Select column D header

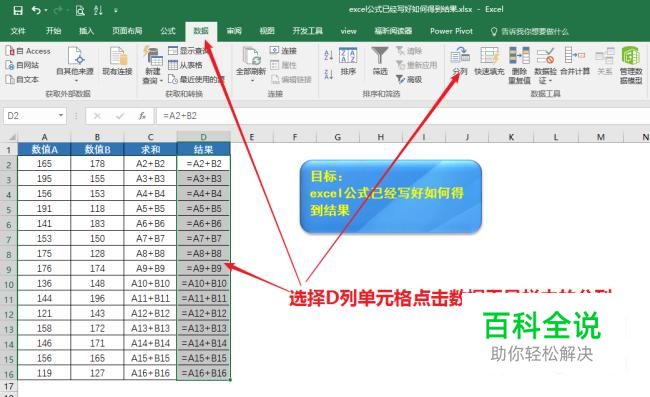[204, 137]
